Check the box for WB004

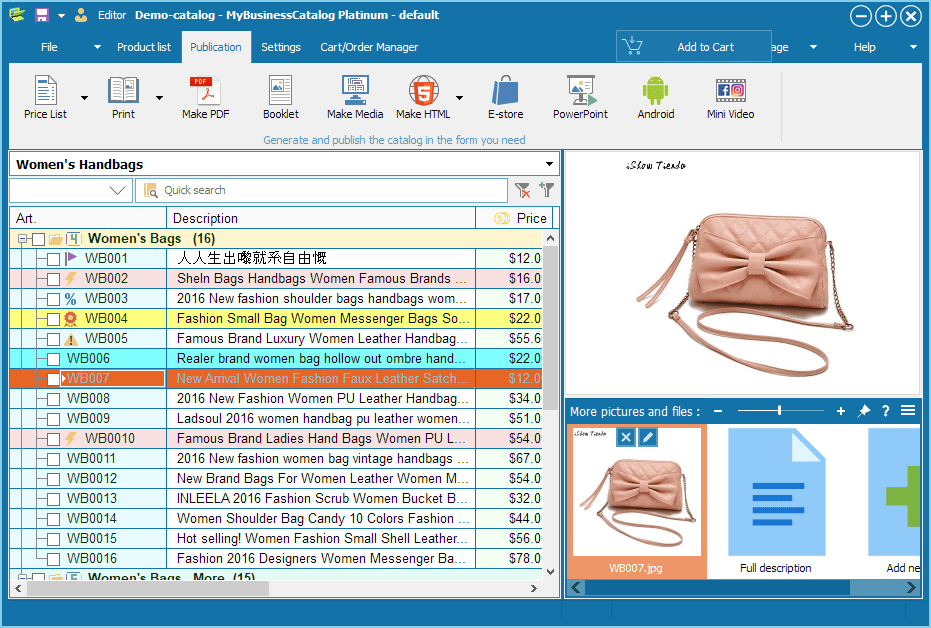pos(53,319)
